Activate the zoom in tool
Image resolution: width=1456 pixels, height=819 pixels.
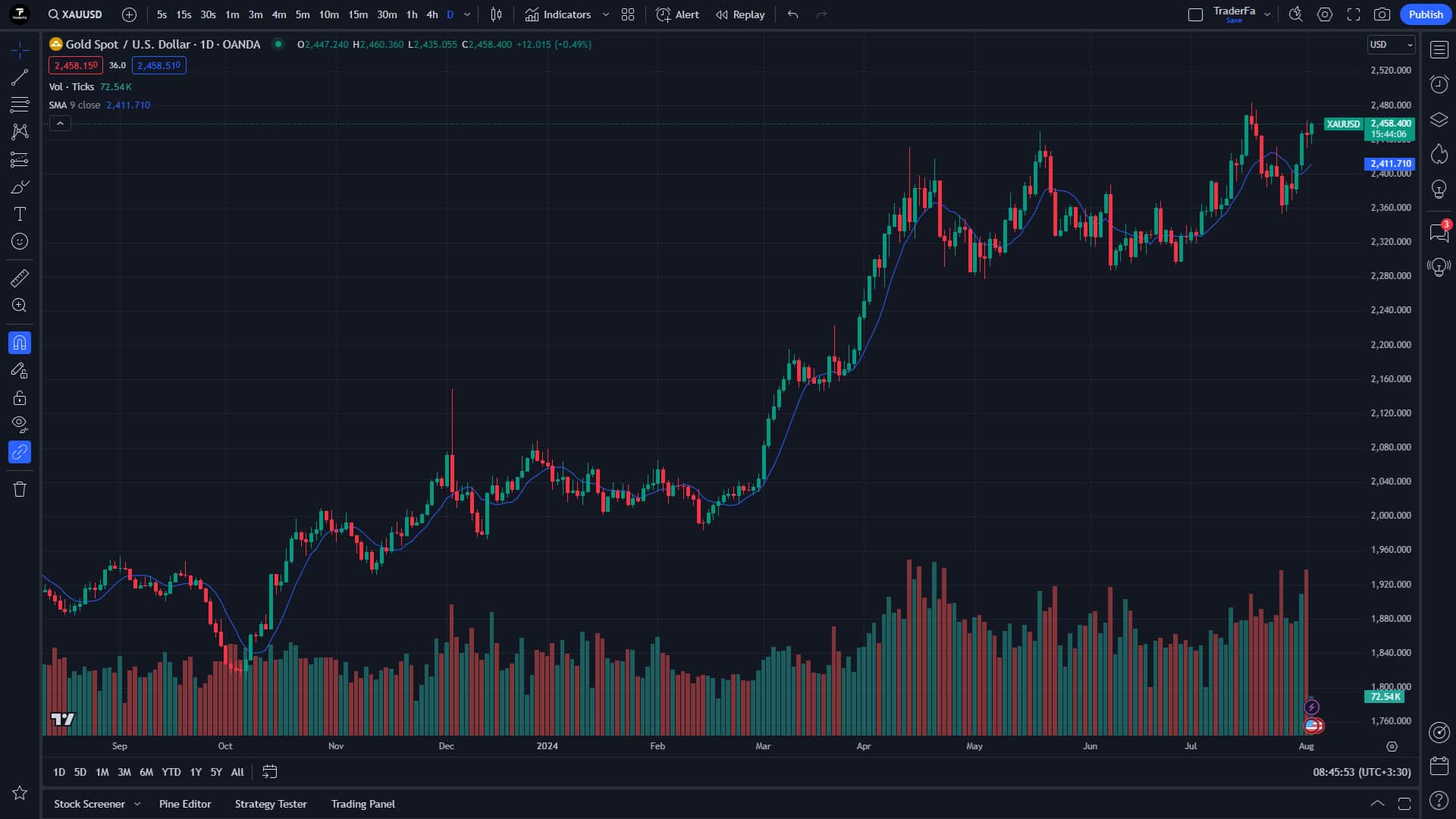click(x=20, y=306)
